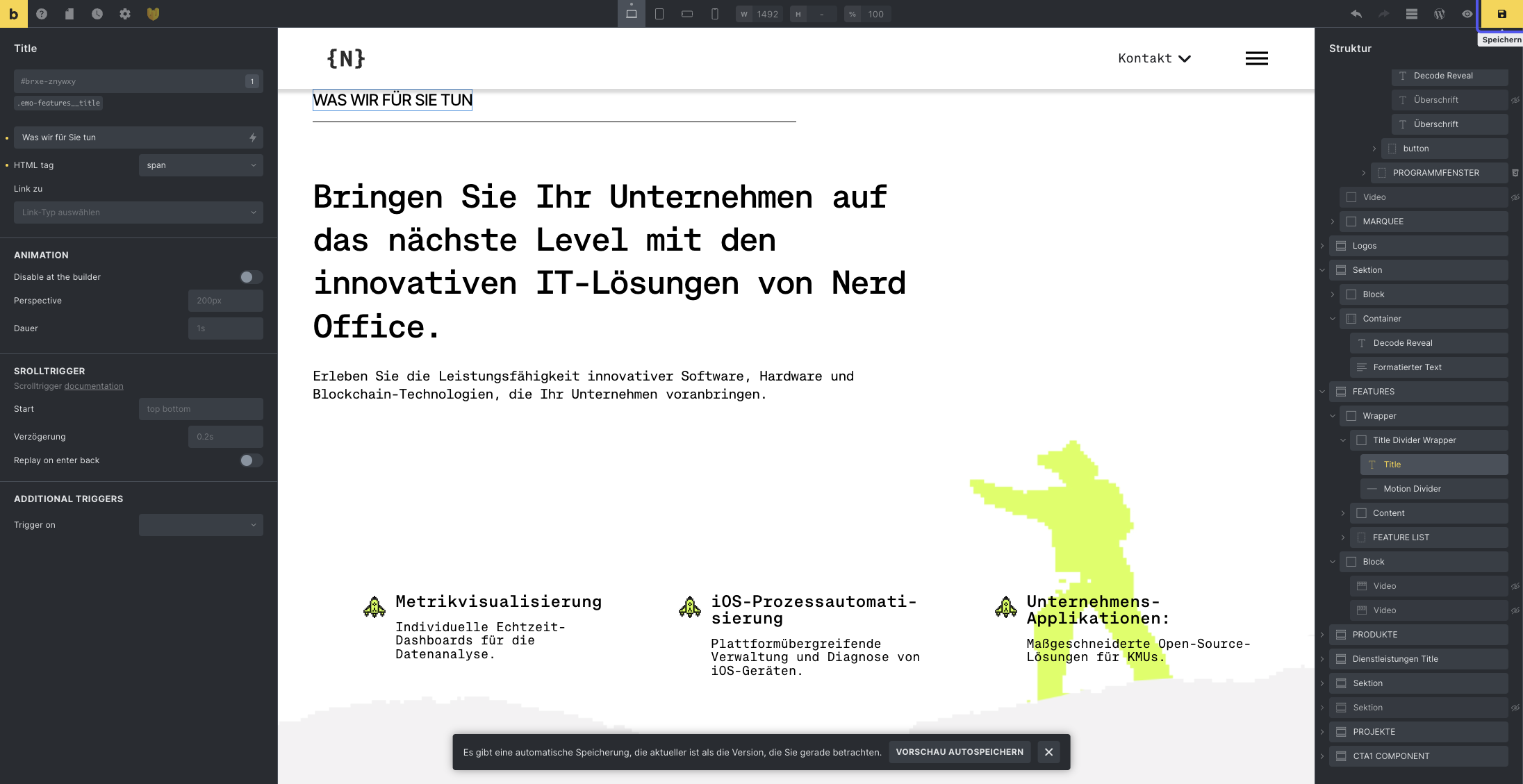This screenshot has width=1523, height=784.
Task: Click the {N} site logo
Action: click(x=346, y=58)
